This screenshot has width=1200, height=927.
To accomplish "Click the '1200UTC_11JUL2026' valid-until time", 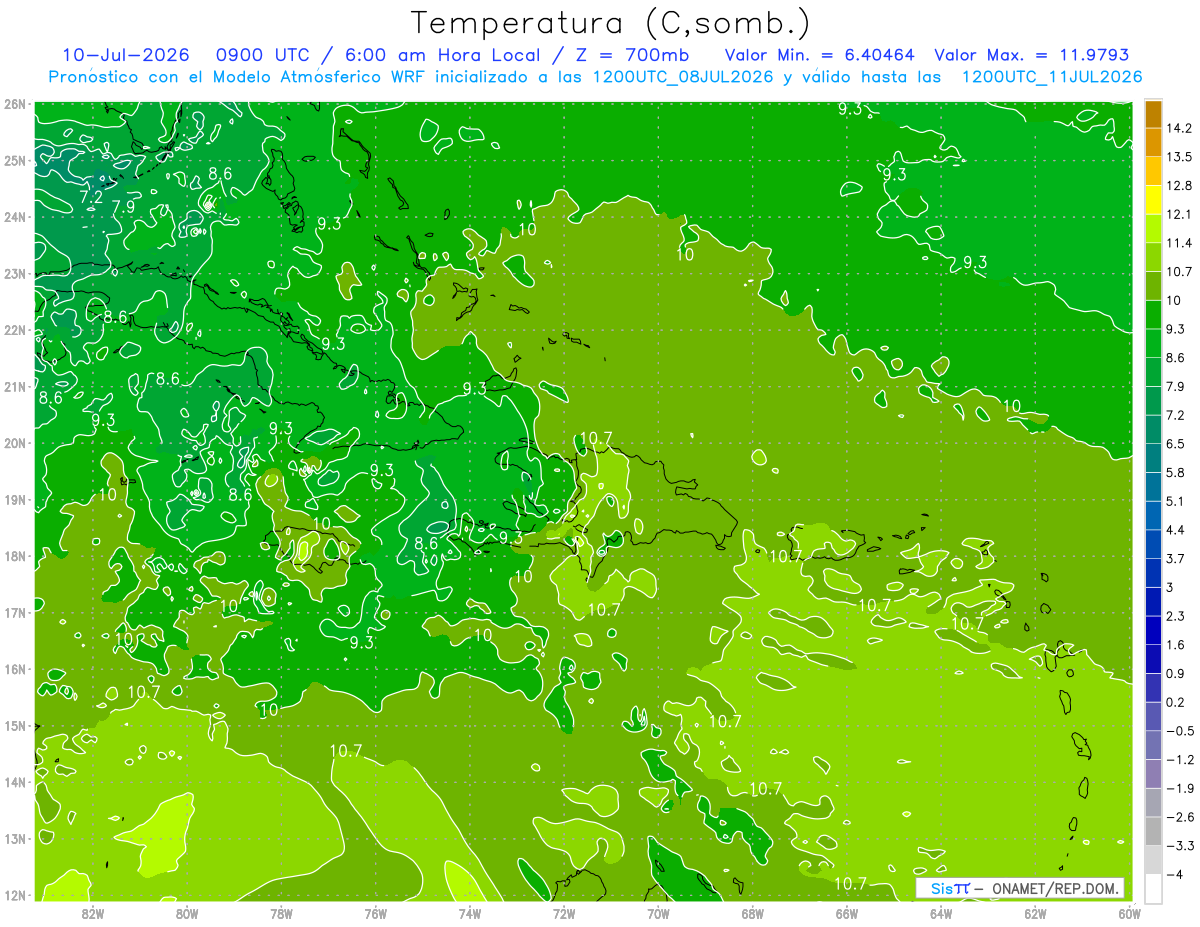I will pos(1052,77).
